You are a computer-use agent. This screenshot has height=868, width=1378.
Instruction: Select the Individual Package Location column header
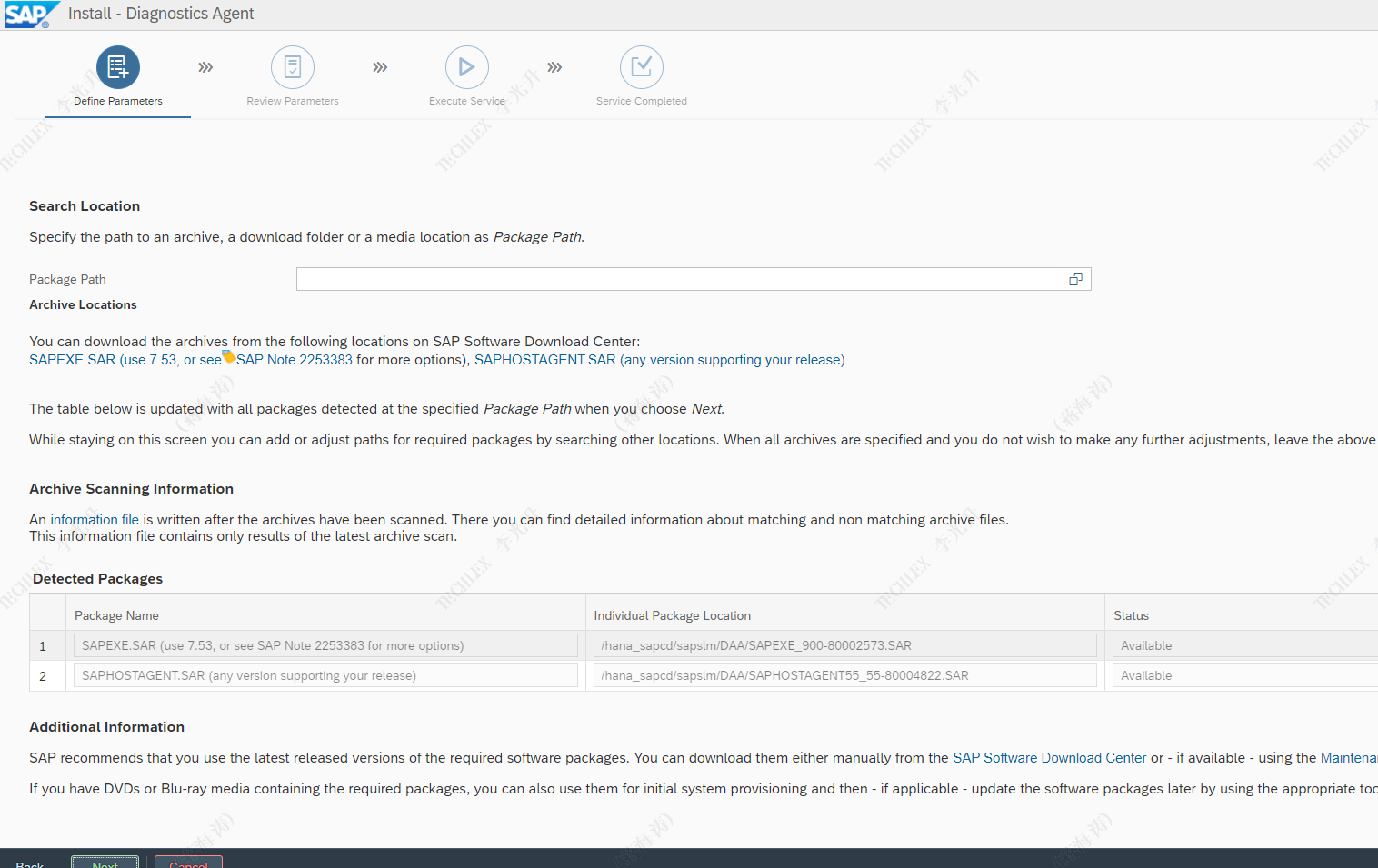pos(673,615)
